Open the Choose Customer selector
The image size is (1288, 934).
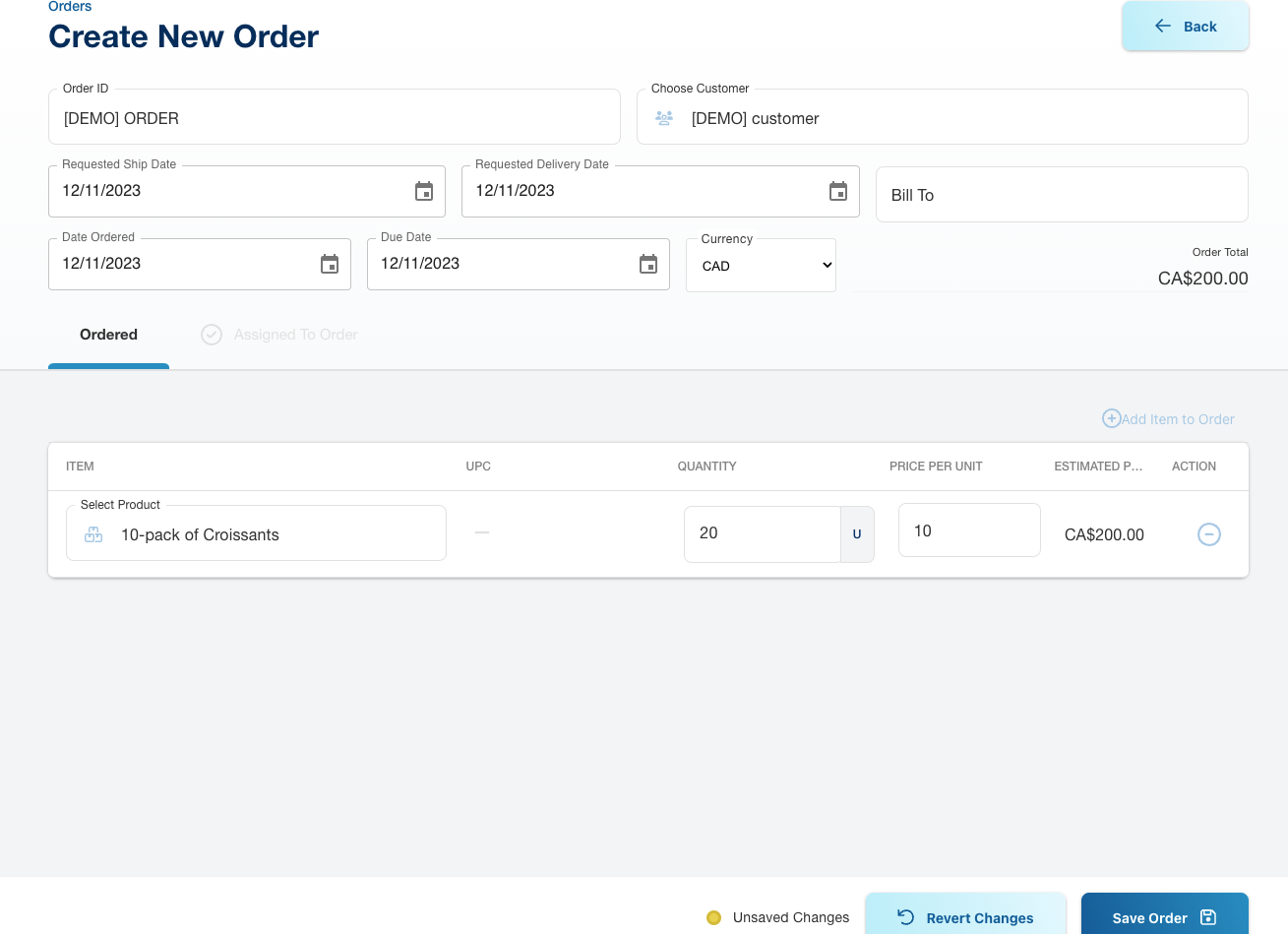[945, 118]
